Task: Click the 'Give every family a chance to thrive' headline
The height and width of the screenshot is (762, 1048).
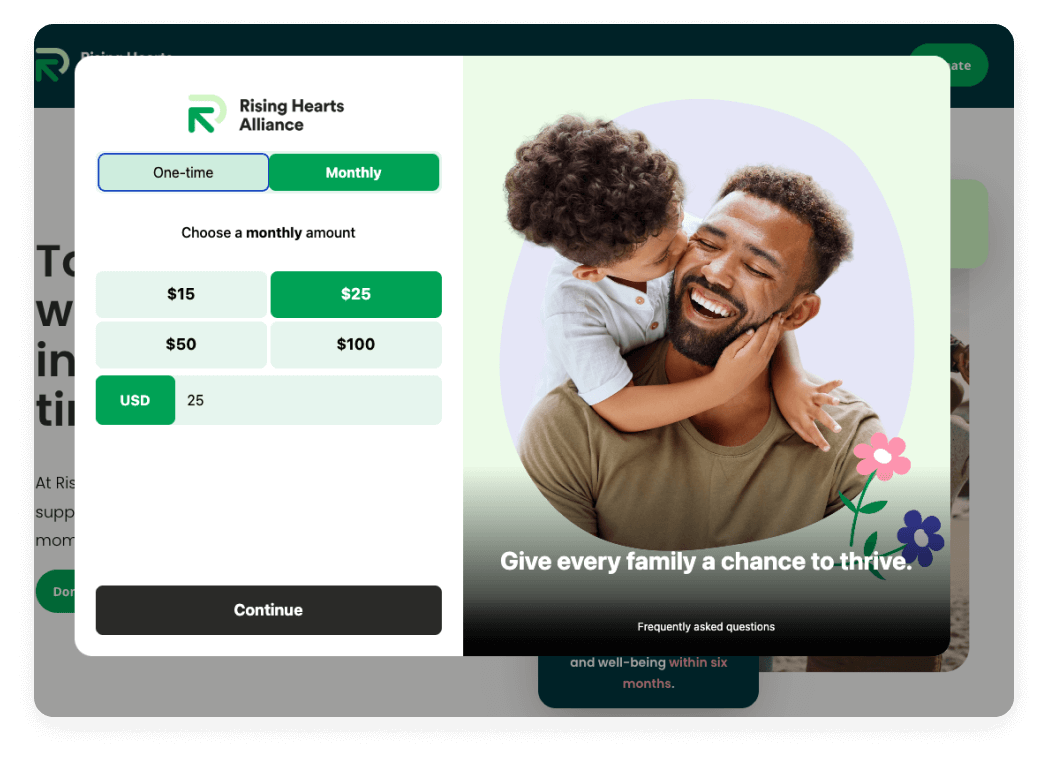Action: pos(706,561)
